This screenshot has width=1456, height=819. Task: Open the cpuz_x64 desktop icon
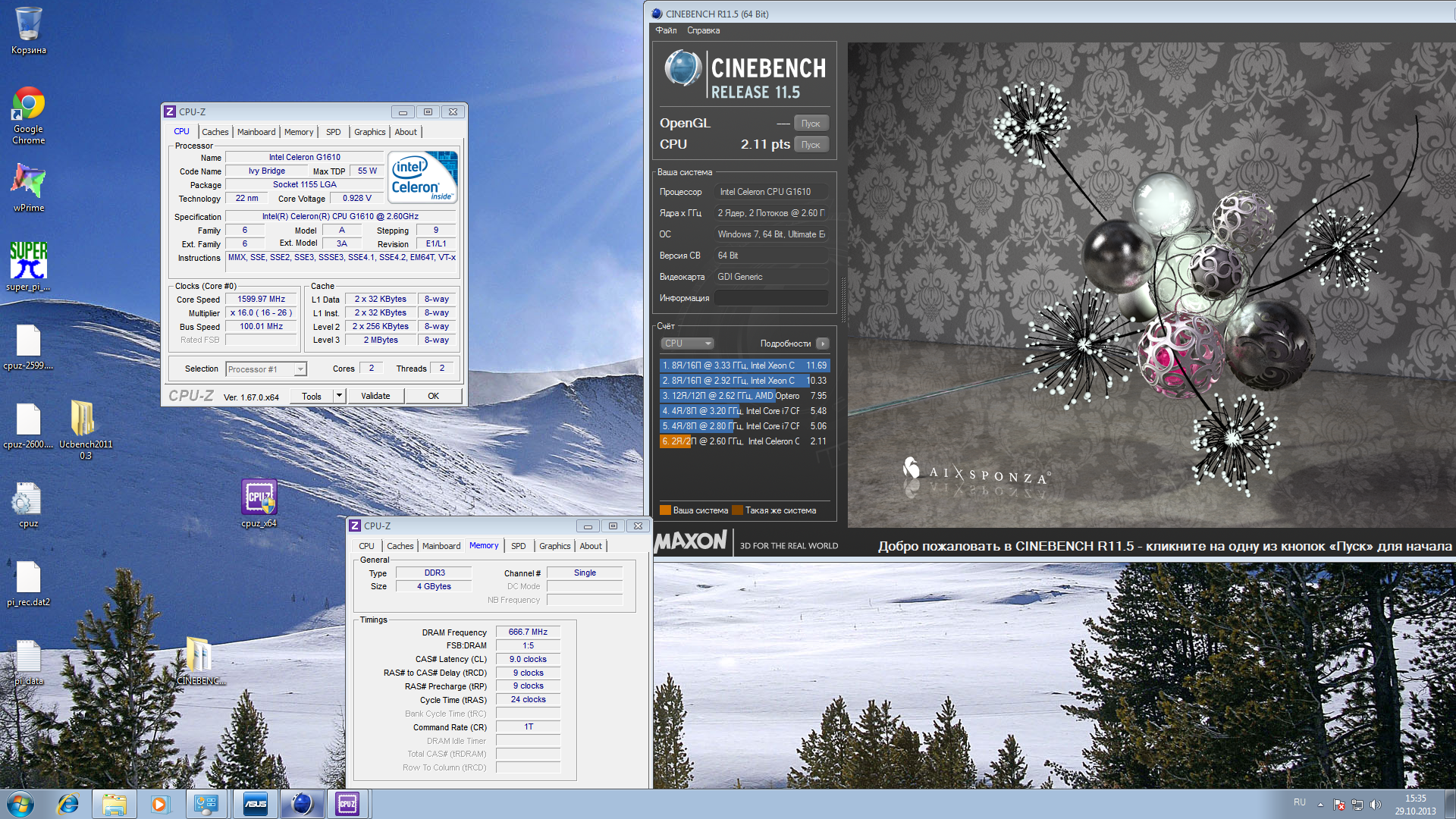259,503
